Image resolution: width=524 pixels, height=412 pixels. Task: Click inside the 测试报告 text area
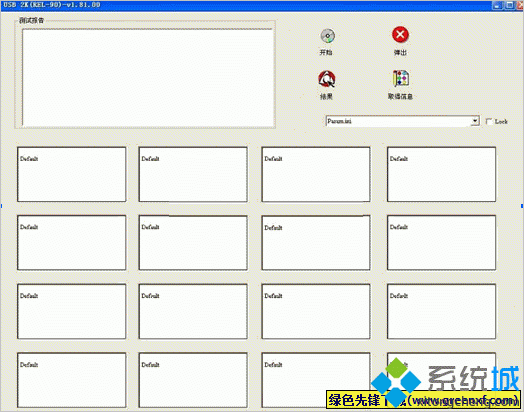click(x=147, y=78)
